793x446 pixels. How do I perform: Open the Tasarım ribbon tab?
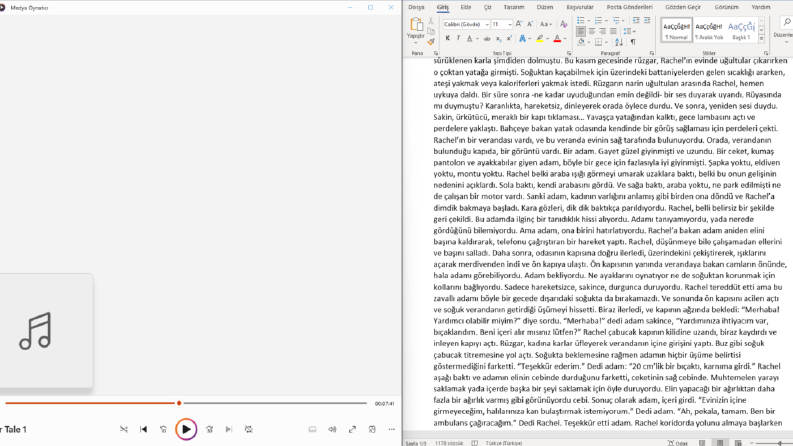pyautogui.click(x=514, y=7)
